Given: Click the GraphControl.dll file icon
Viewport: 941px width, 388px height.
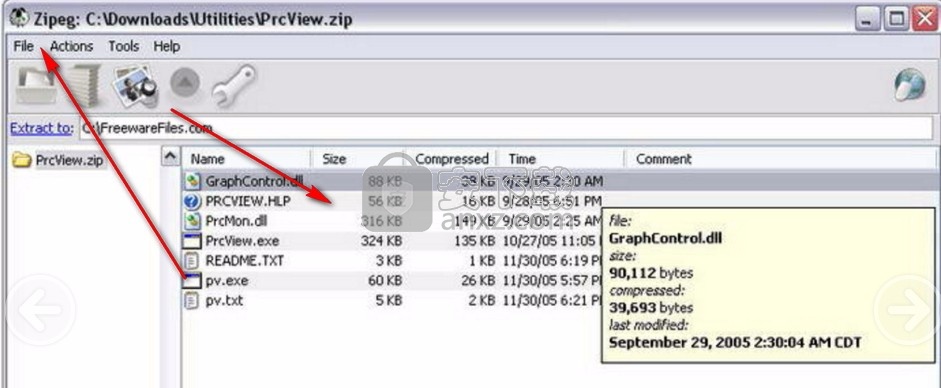Looking at the screenshot, I should (x=192, y=181).
